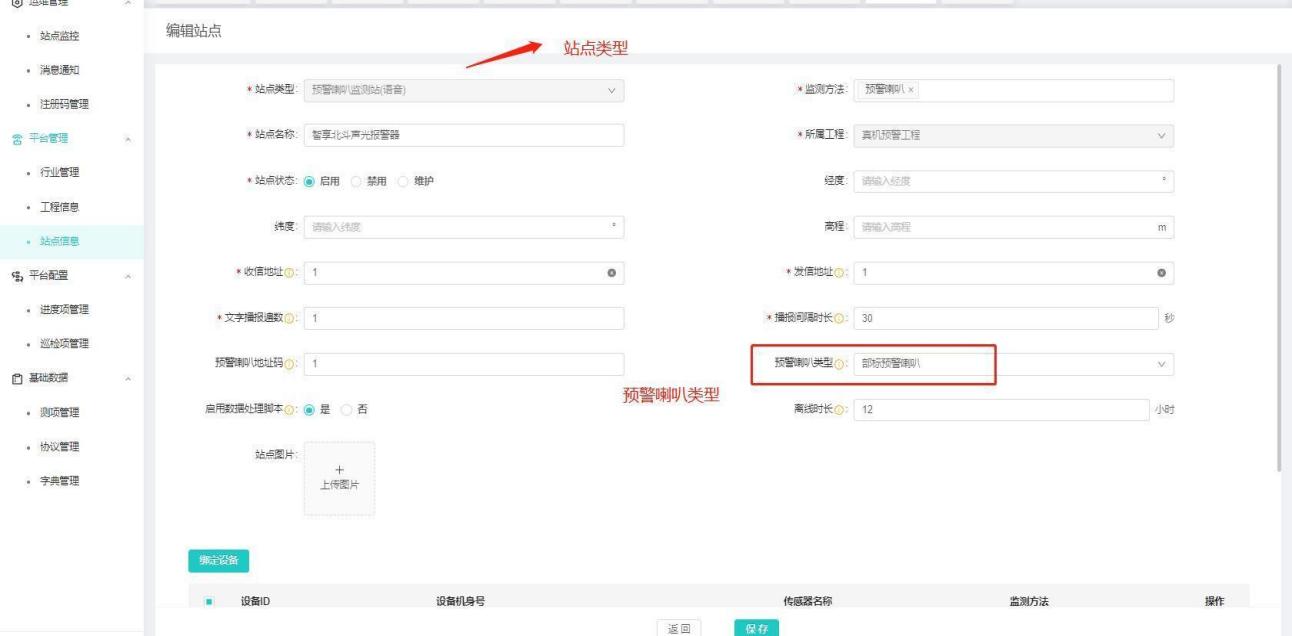Click the info icon beside 收信地址

(x=288, y=273)
